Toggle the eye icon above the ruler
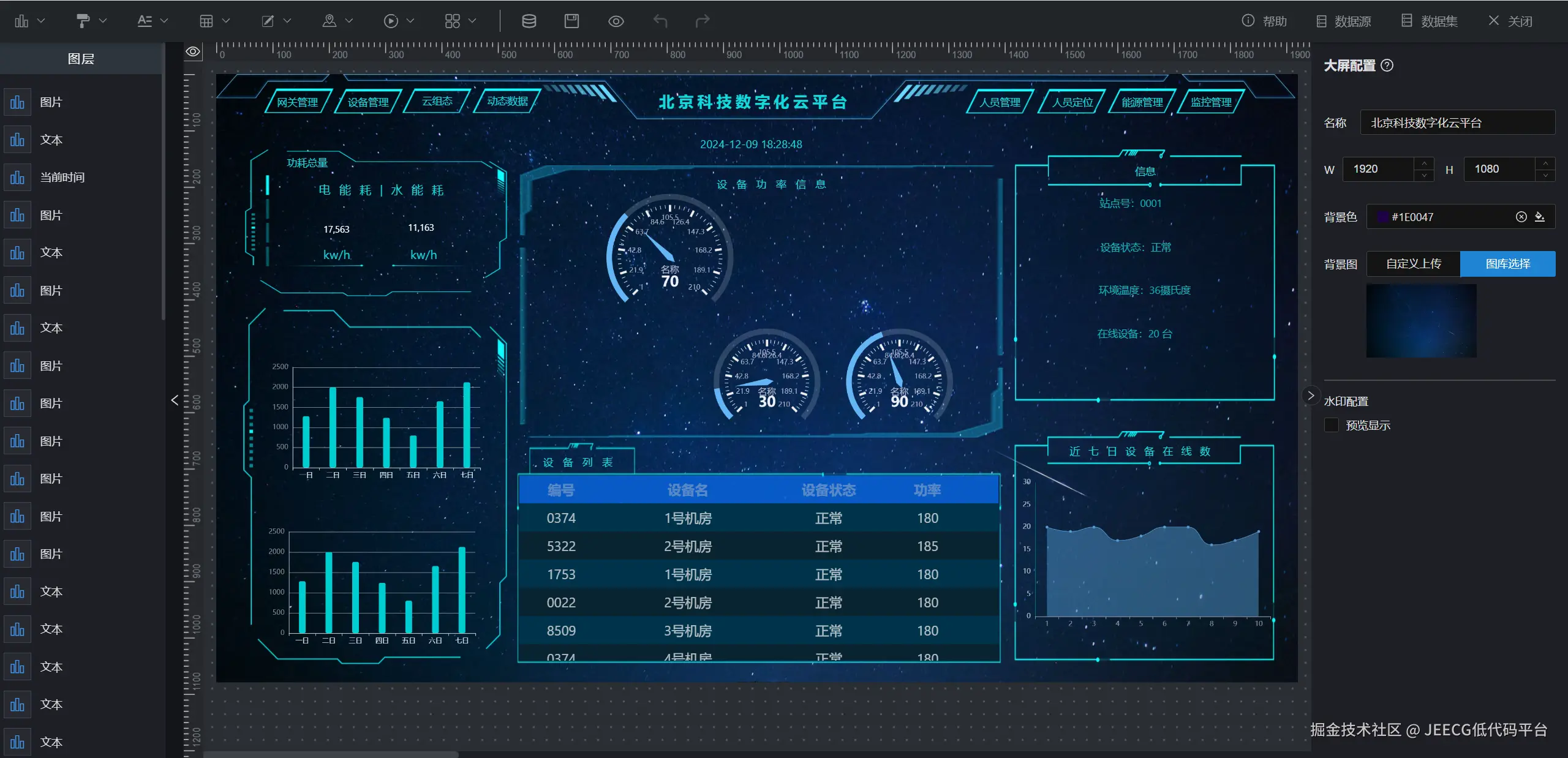Image resolution: width=1568 pixels, height=758 pixels. click(193, 52)
